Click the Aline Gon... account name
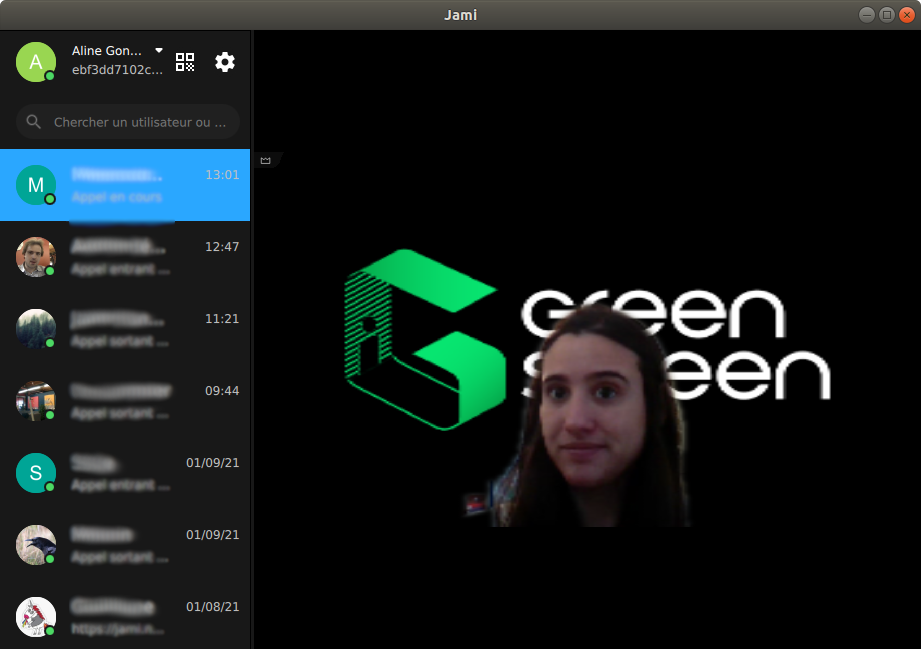The width and height of the screenshot is (921, 649). point(106,51)
